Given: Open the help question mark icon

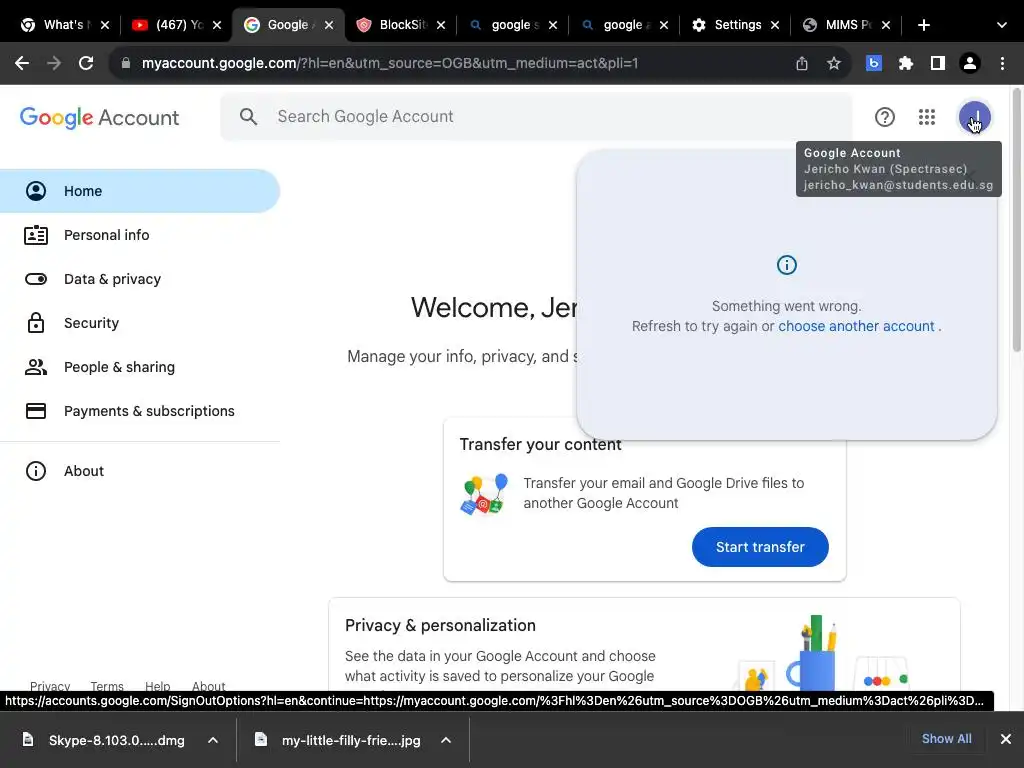Looking at the screenshot, I should pos(885,117).
